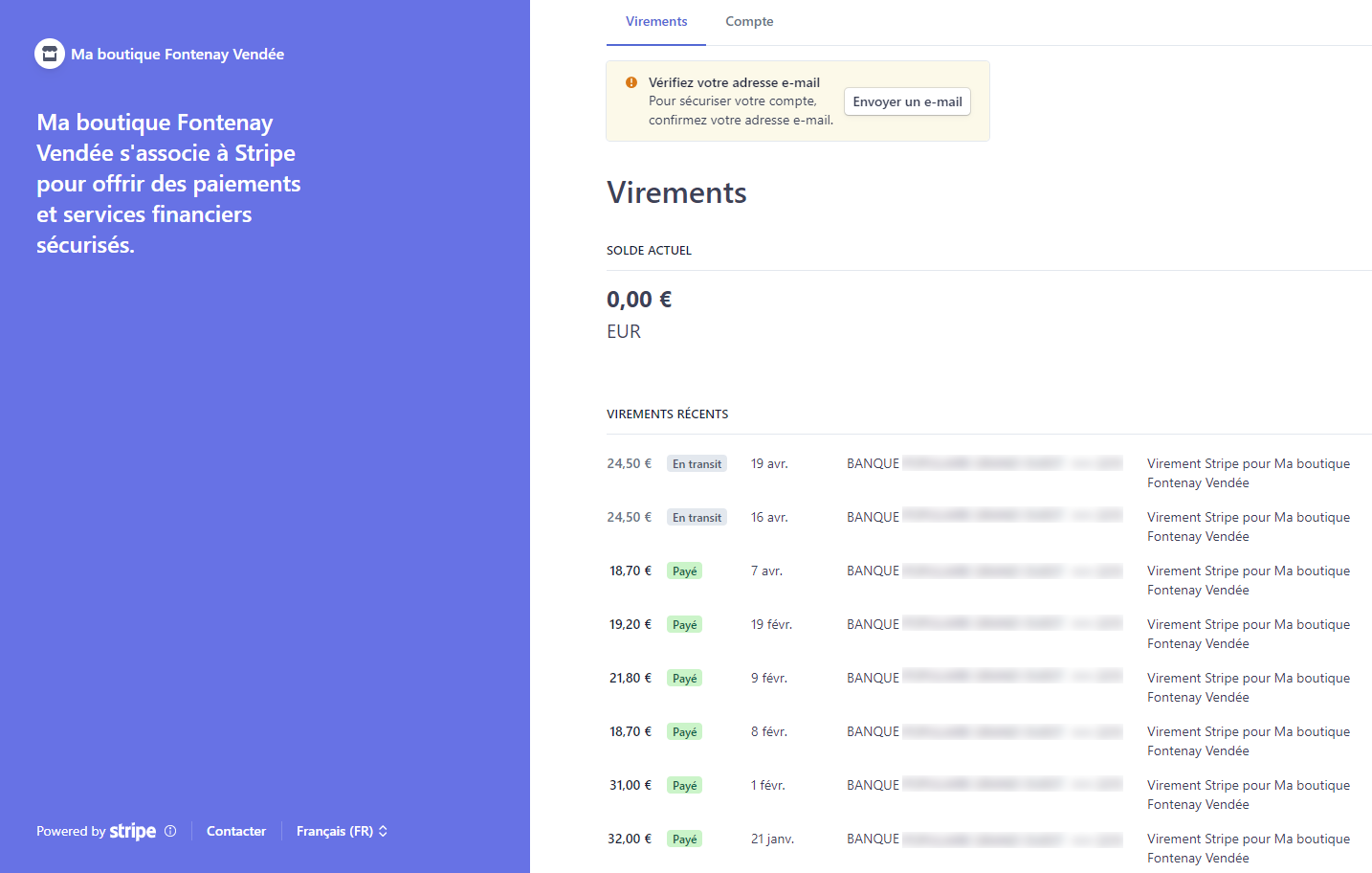The width and height of the screenshot is (1372, 873).
Task: Open the 16 avr. transfer of 24,50 €
Action: [988, 526]
